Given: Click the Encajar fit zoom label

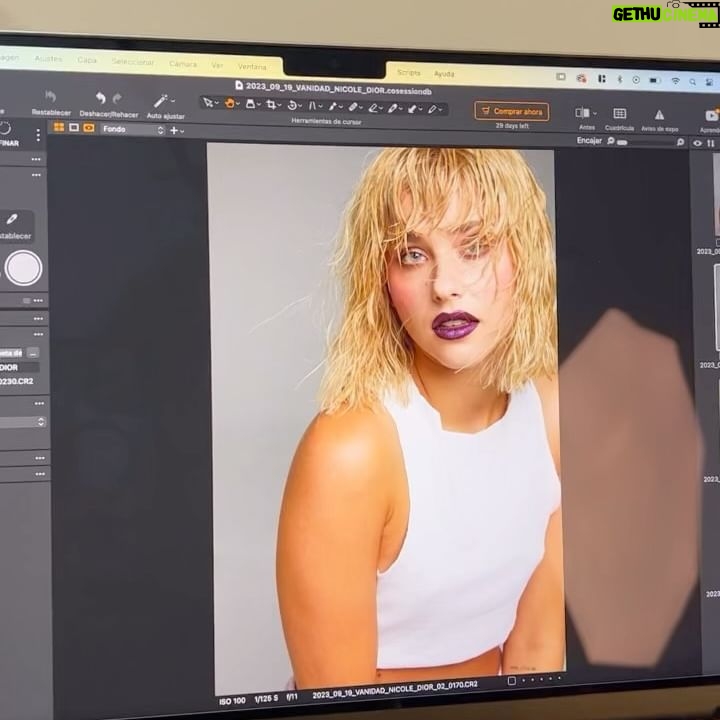Looking at the screenshot, I should coord(589,141).
